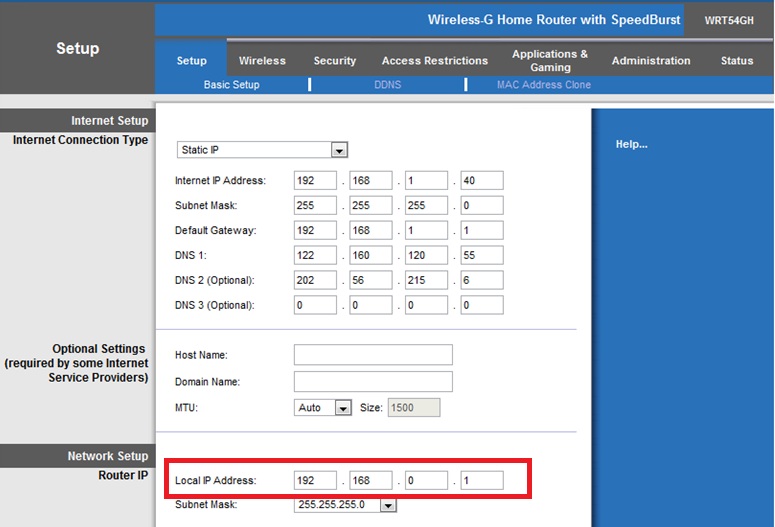The height and width of the screenshot is (527, 775).
Task: Click DNS 1 third octet 120
Action: pos(427,255)
